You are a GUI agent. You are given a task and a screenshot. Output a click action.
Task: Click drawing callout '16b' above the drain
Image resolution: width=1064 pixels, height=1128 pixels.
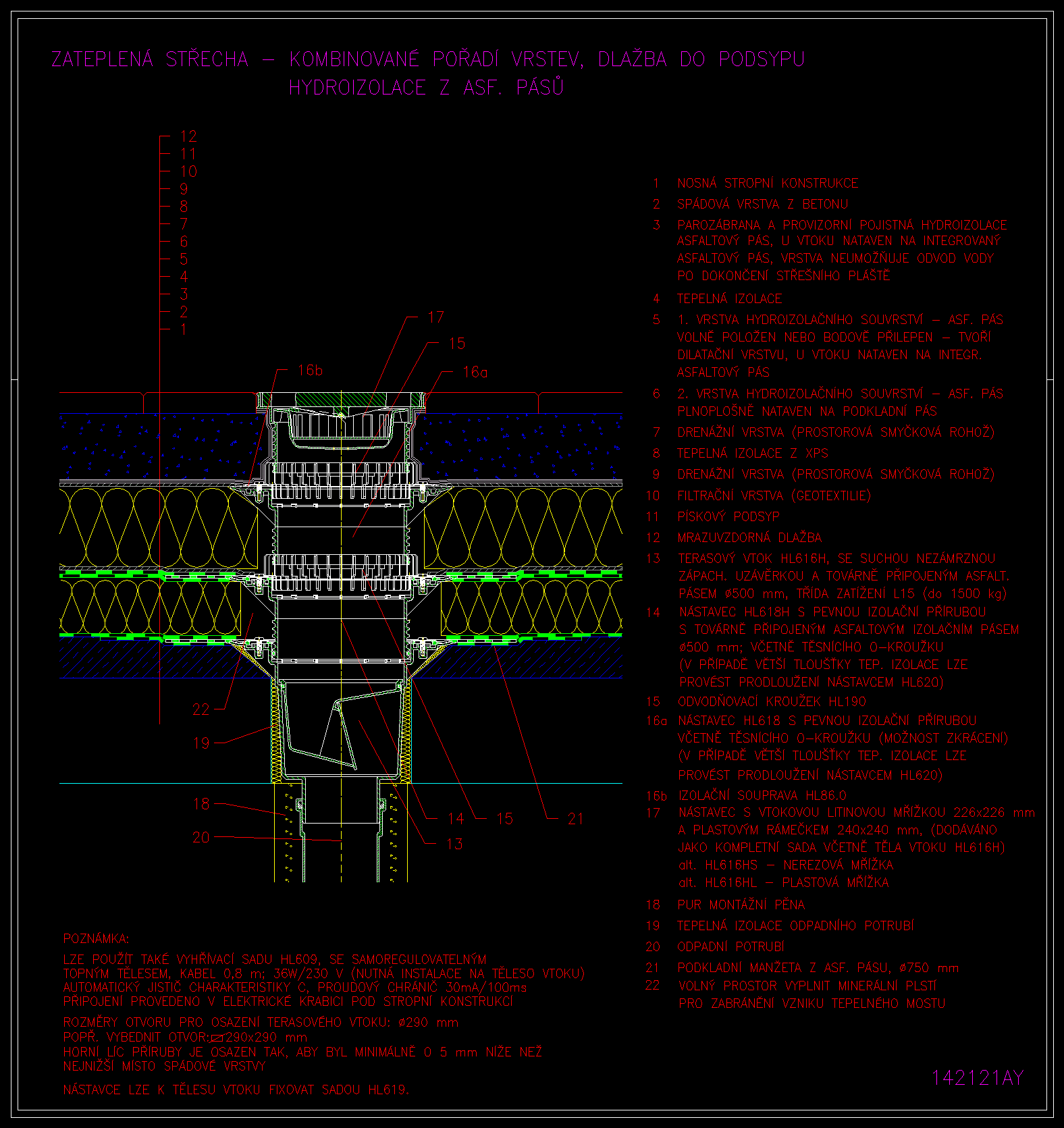coord(310,370)
